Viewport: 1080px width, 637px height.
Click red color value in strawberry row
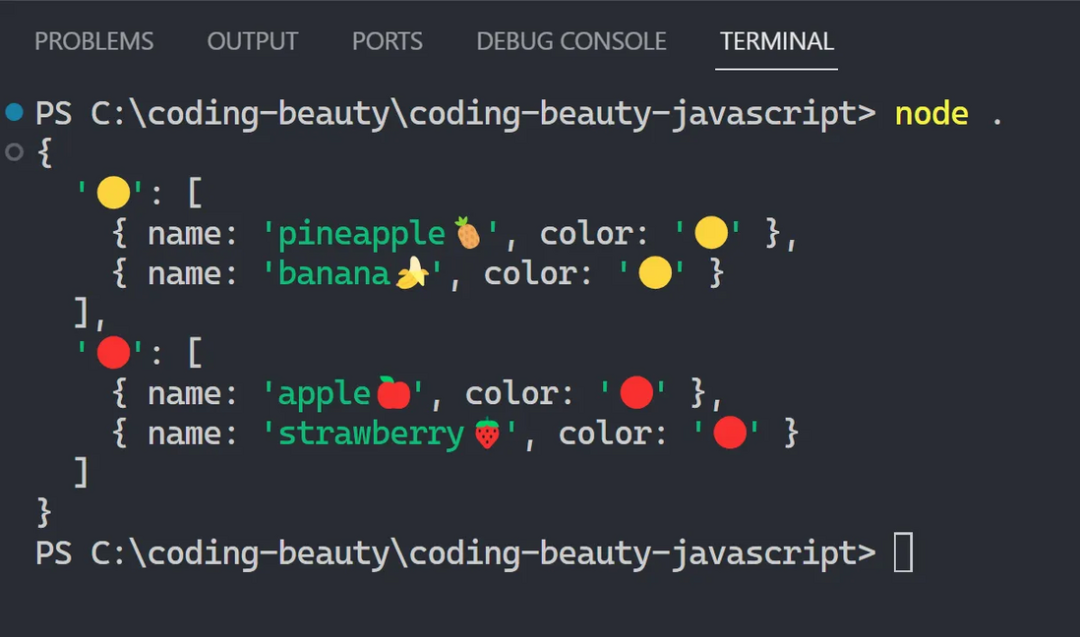pyautogui.click(x=730, y=432)
